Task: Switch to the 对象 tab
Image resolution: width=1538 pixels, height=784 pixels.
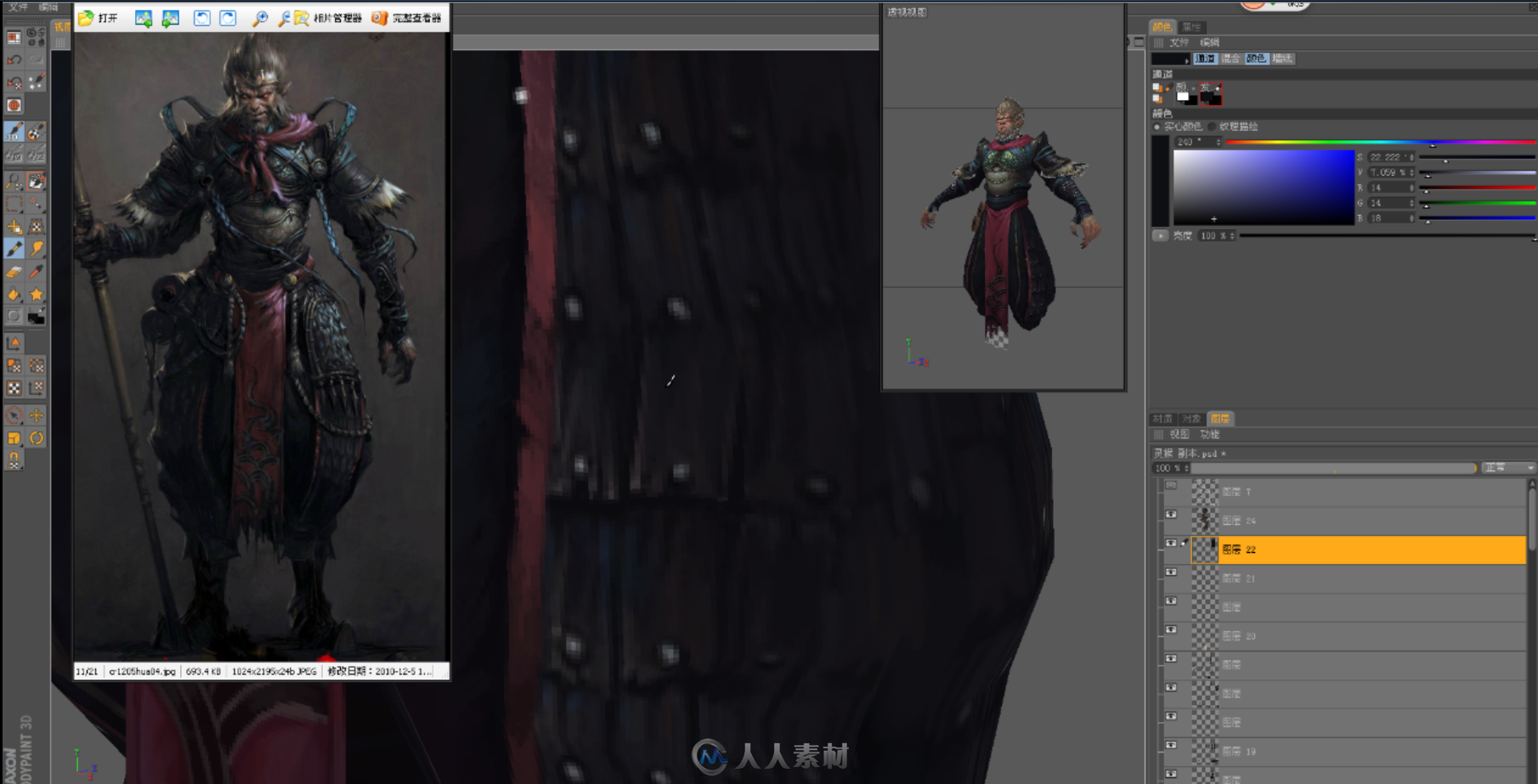Action: pos(1191,419)
